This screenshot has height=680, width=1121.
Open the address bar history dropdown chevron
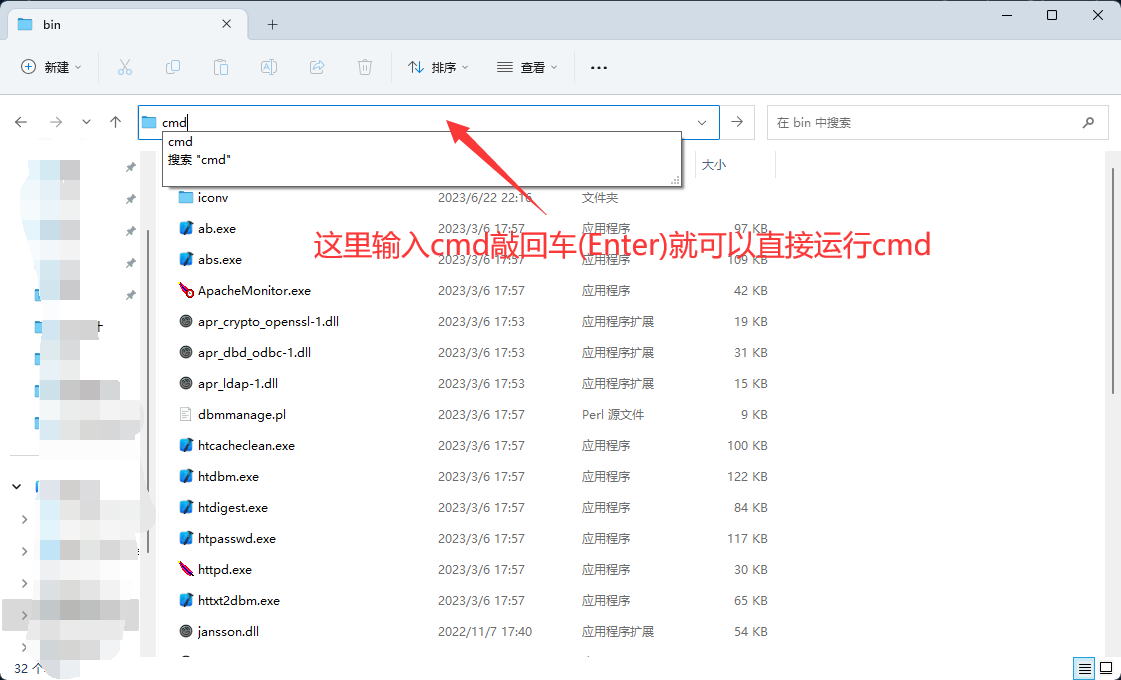coord(701,122)
